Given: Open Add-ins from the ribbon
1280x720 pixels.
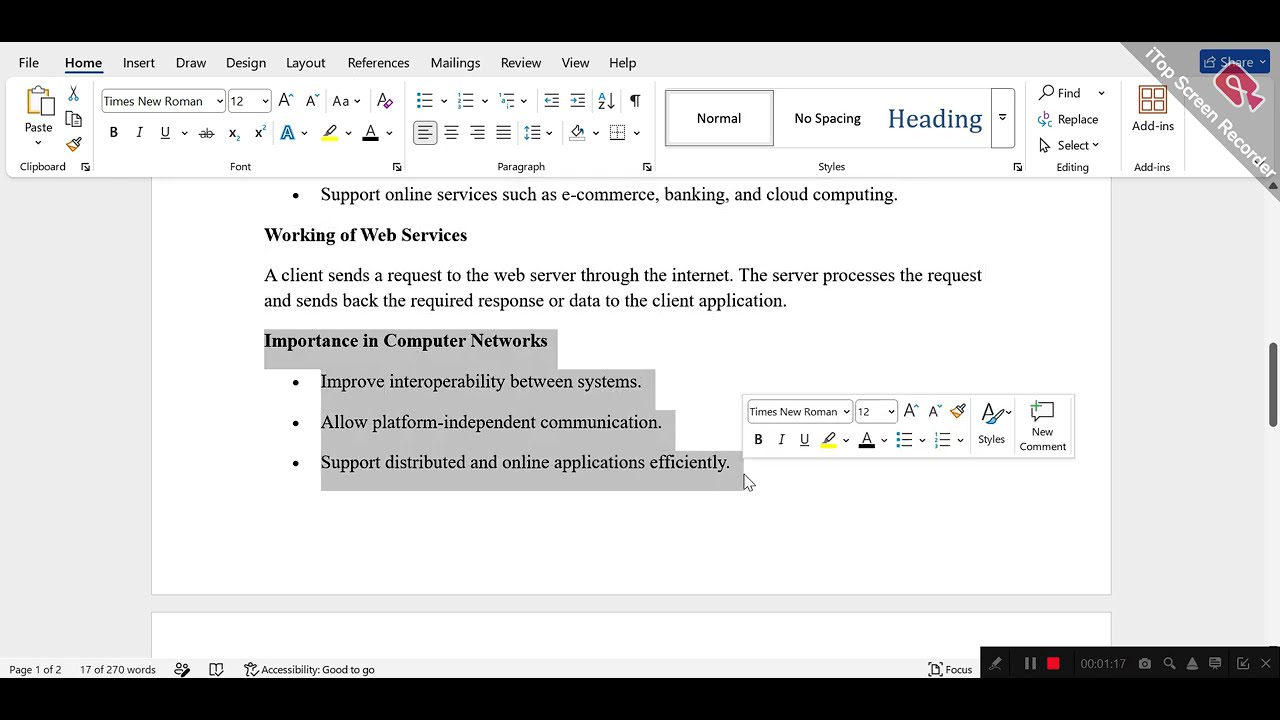Looking at the screenshot, I should click(1152, 110).
